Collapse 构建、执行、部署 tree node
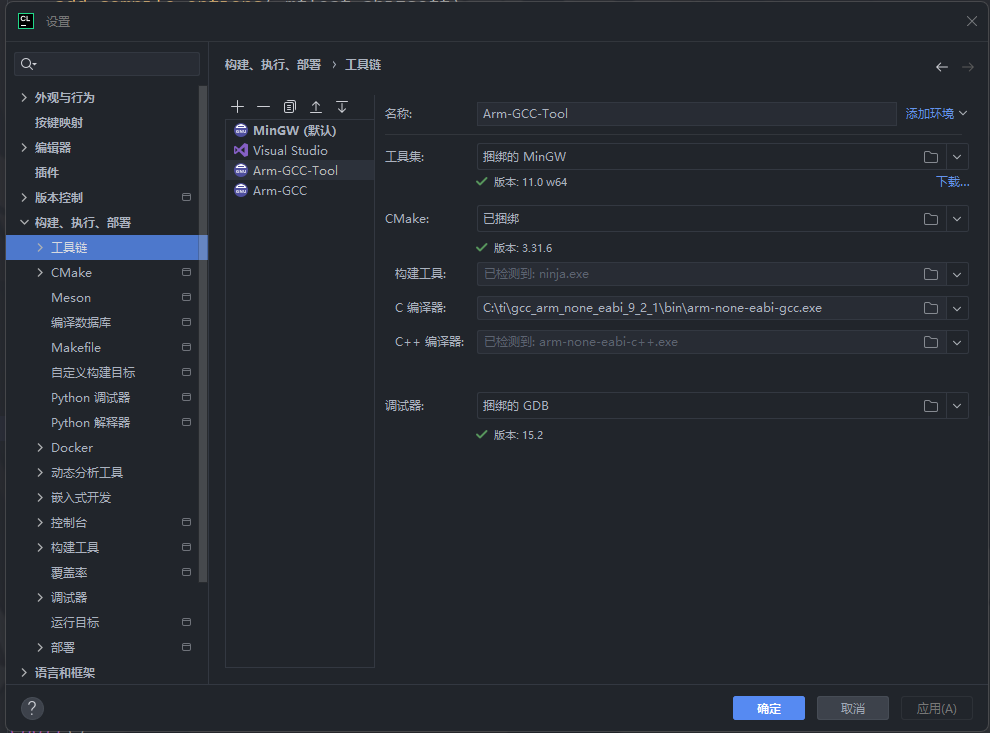This screenshot has height=733, width=990. tap(24, 222)
